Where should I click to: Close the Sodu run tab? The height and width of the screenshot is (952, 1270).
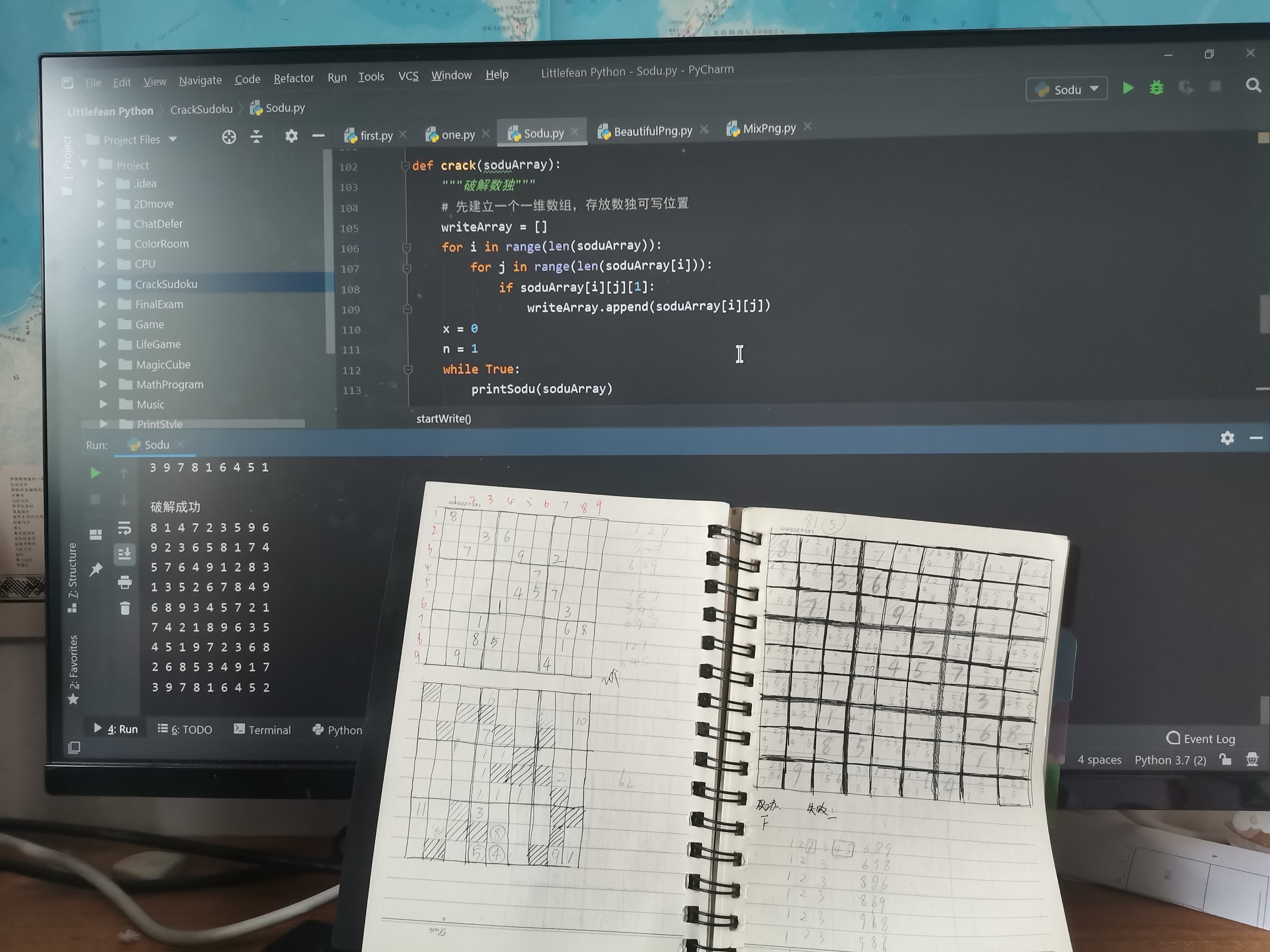[180, 444]
